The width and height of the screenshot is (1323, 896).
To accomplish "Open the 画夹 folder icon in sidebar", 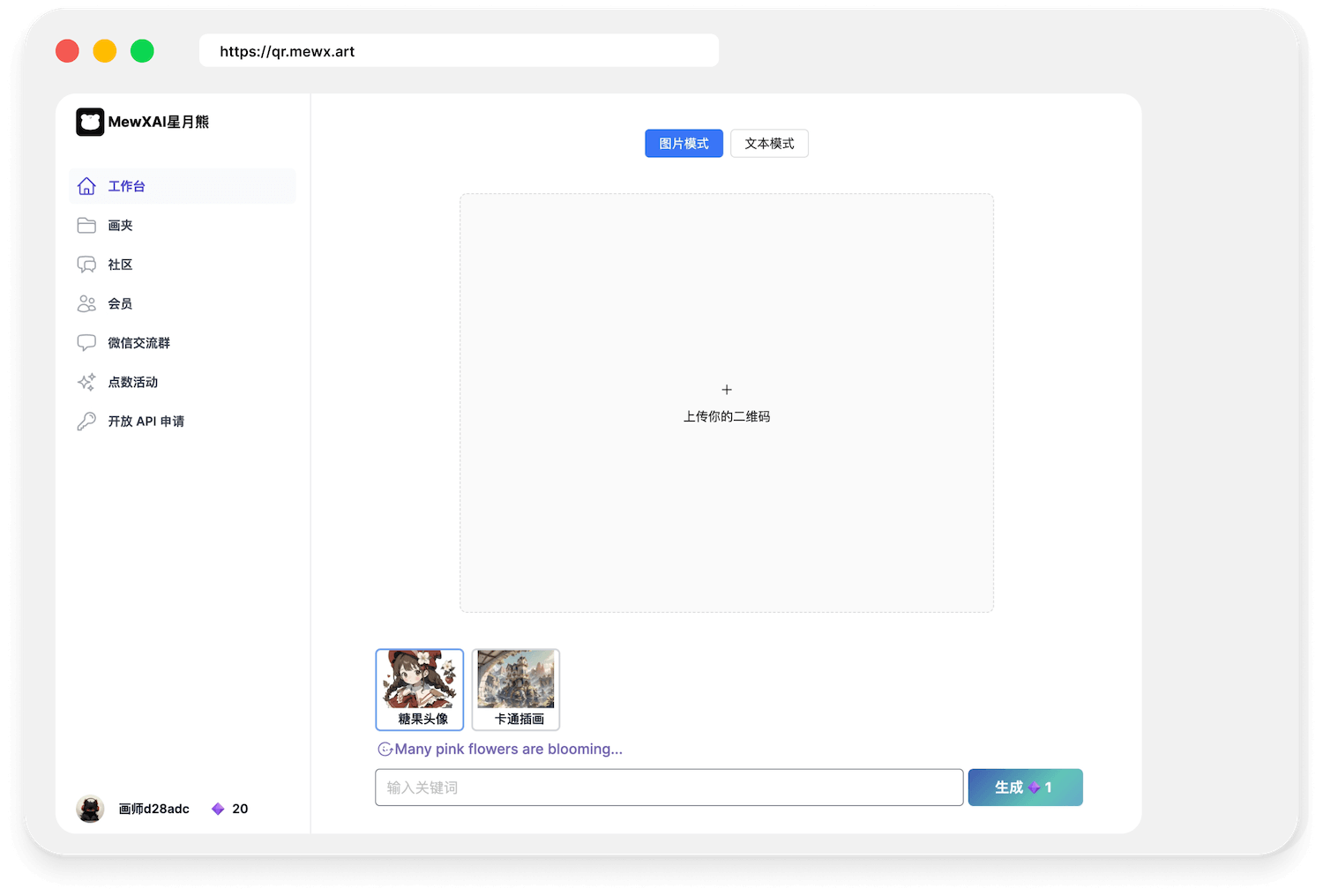I will click(x=86, y=225).
